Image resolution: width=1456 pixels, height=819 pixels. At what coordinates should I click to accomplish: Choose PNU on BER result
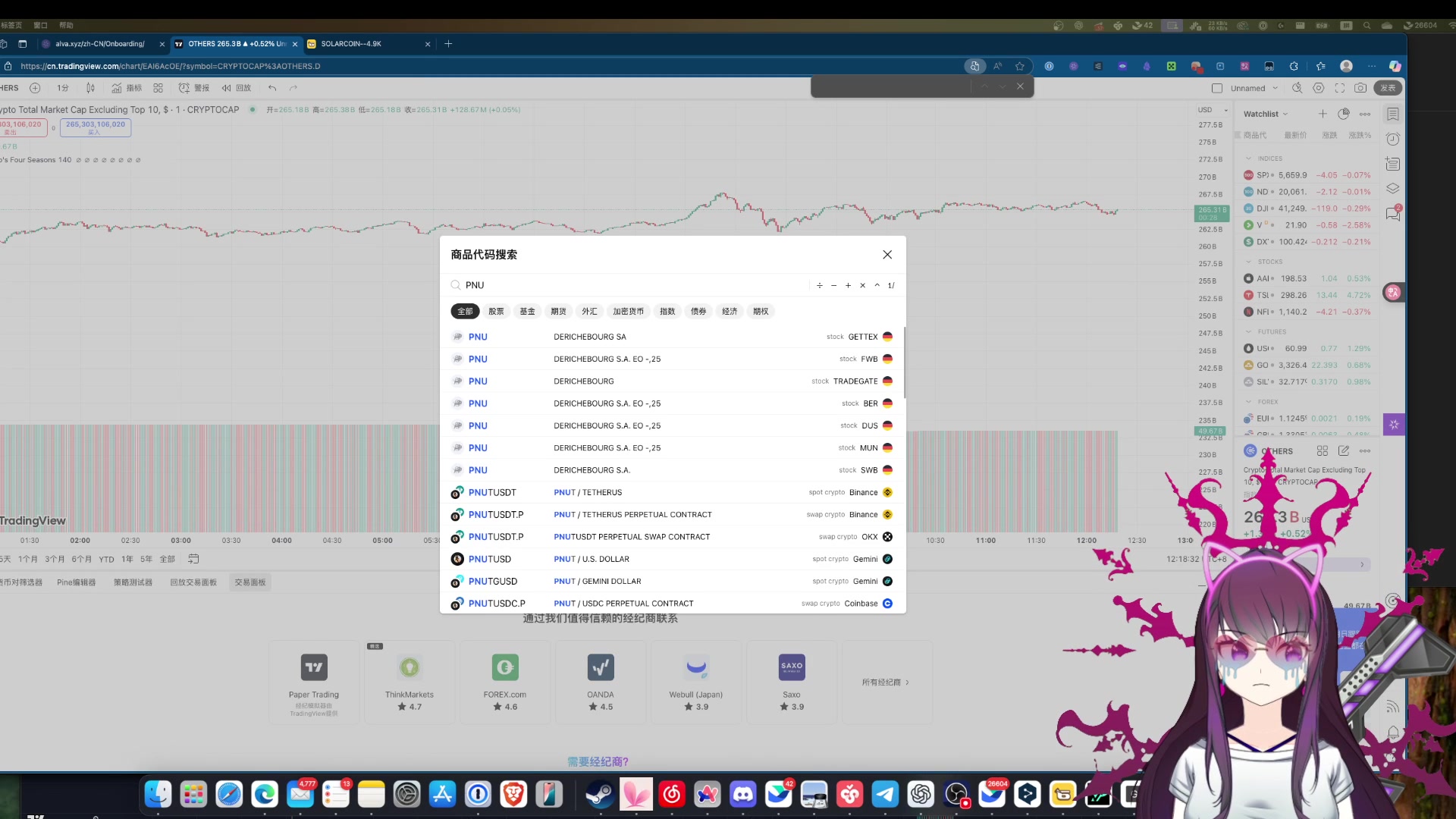pos(672,403)
